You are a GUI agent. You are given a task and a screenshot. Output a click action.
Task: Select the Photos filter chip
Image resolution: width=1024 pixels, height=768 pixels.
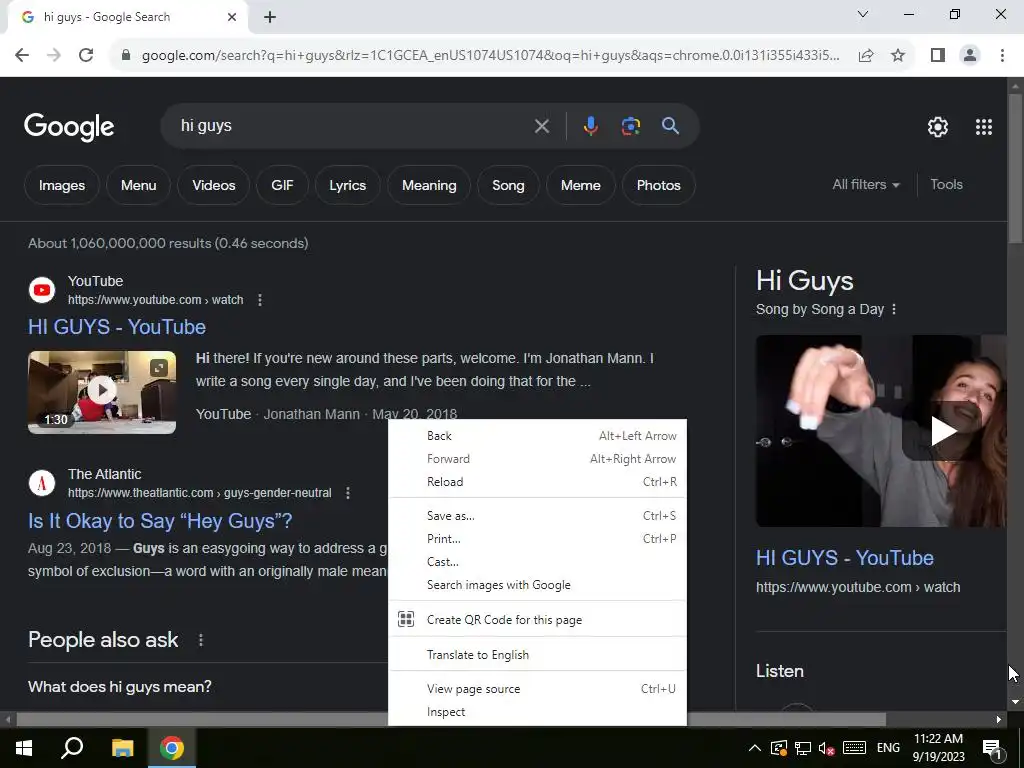coord(658,185)
